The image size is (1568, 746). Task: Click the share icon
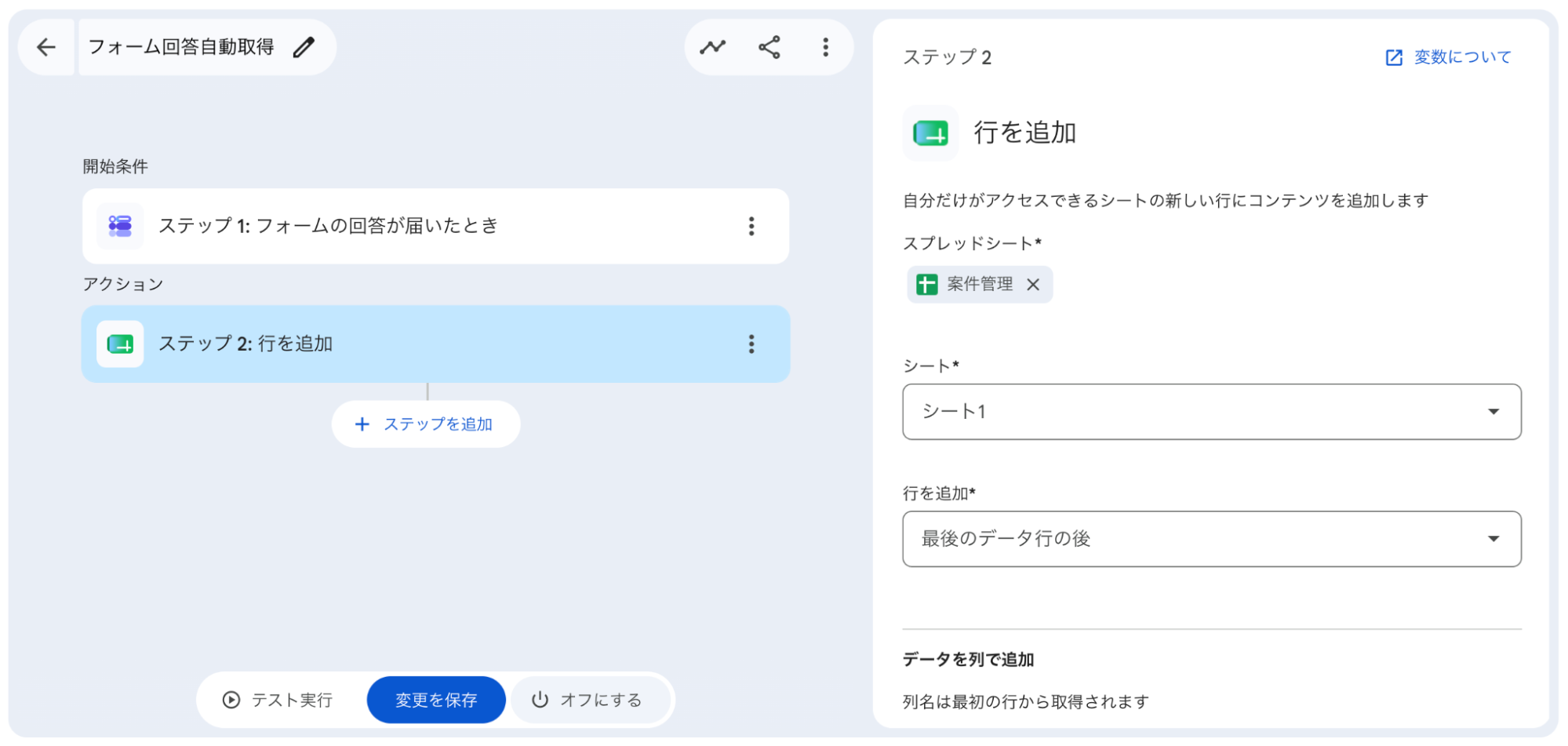click(x=769, y=47)
